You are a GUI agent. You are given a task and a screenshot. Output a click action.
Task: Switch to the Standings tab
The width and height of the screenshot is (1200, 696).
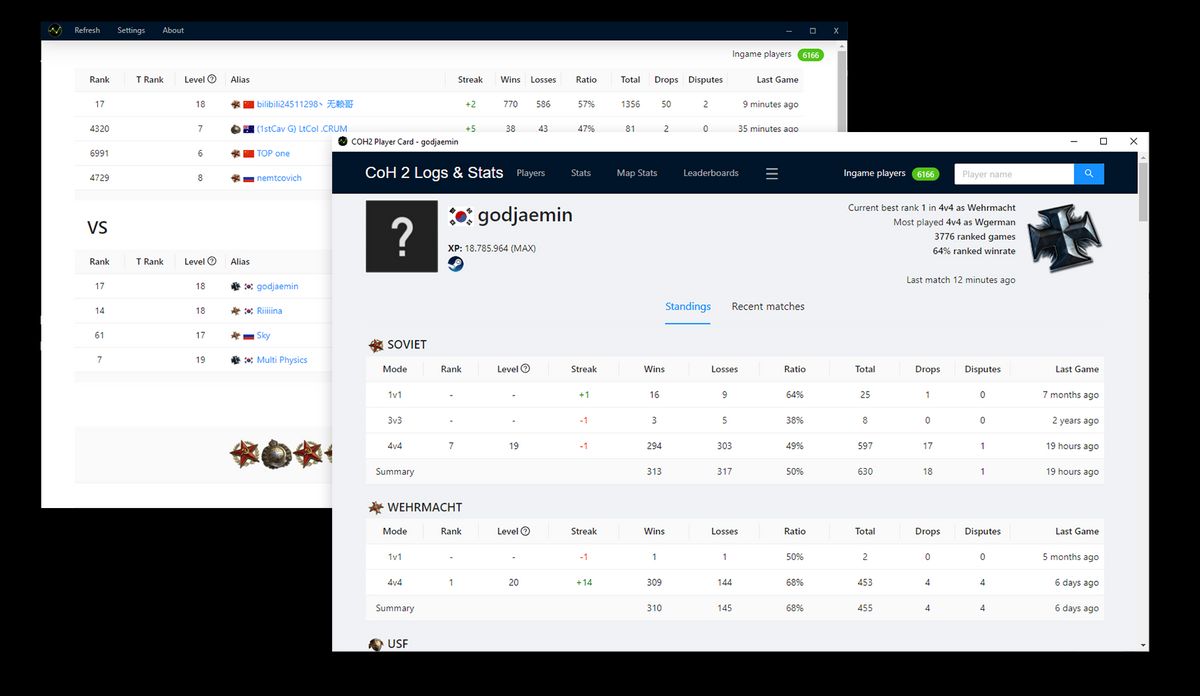click(x=688, y=306)
